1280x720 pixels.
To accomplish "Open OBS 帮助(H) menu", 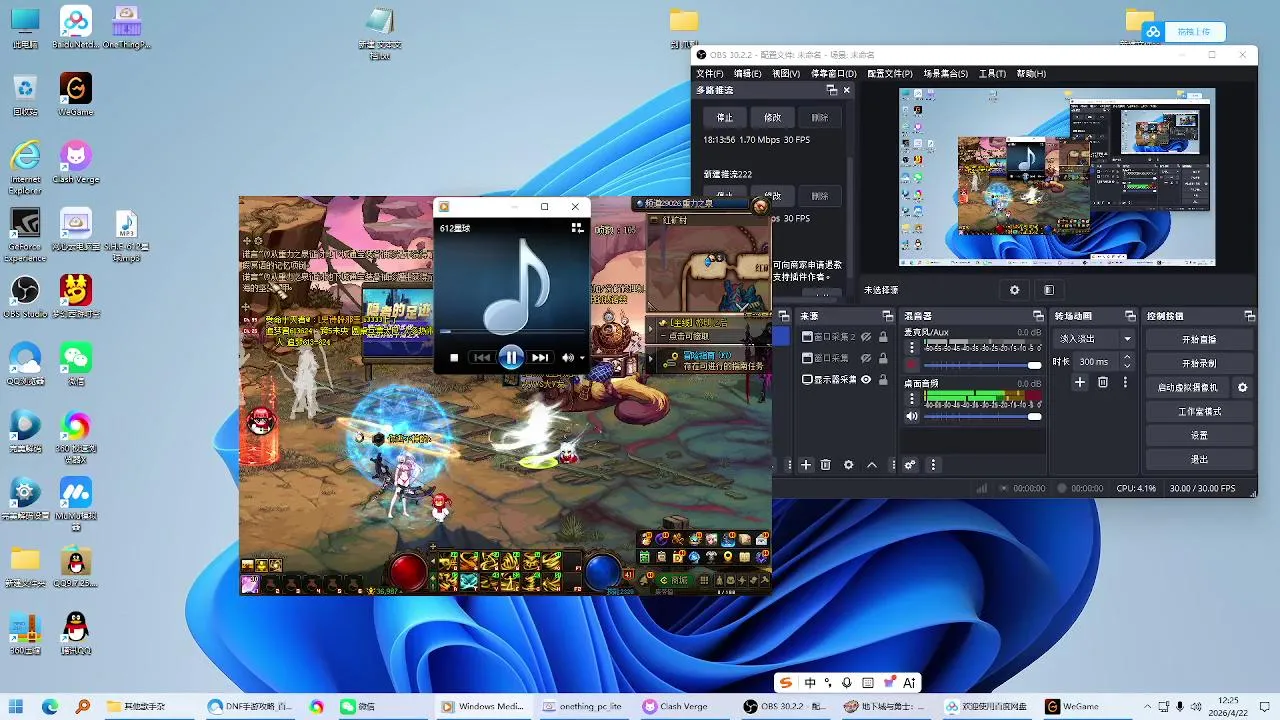I will click(1031, 73).
